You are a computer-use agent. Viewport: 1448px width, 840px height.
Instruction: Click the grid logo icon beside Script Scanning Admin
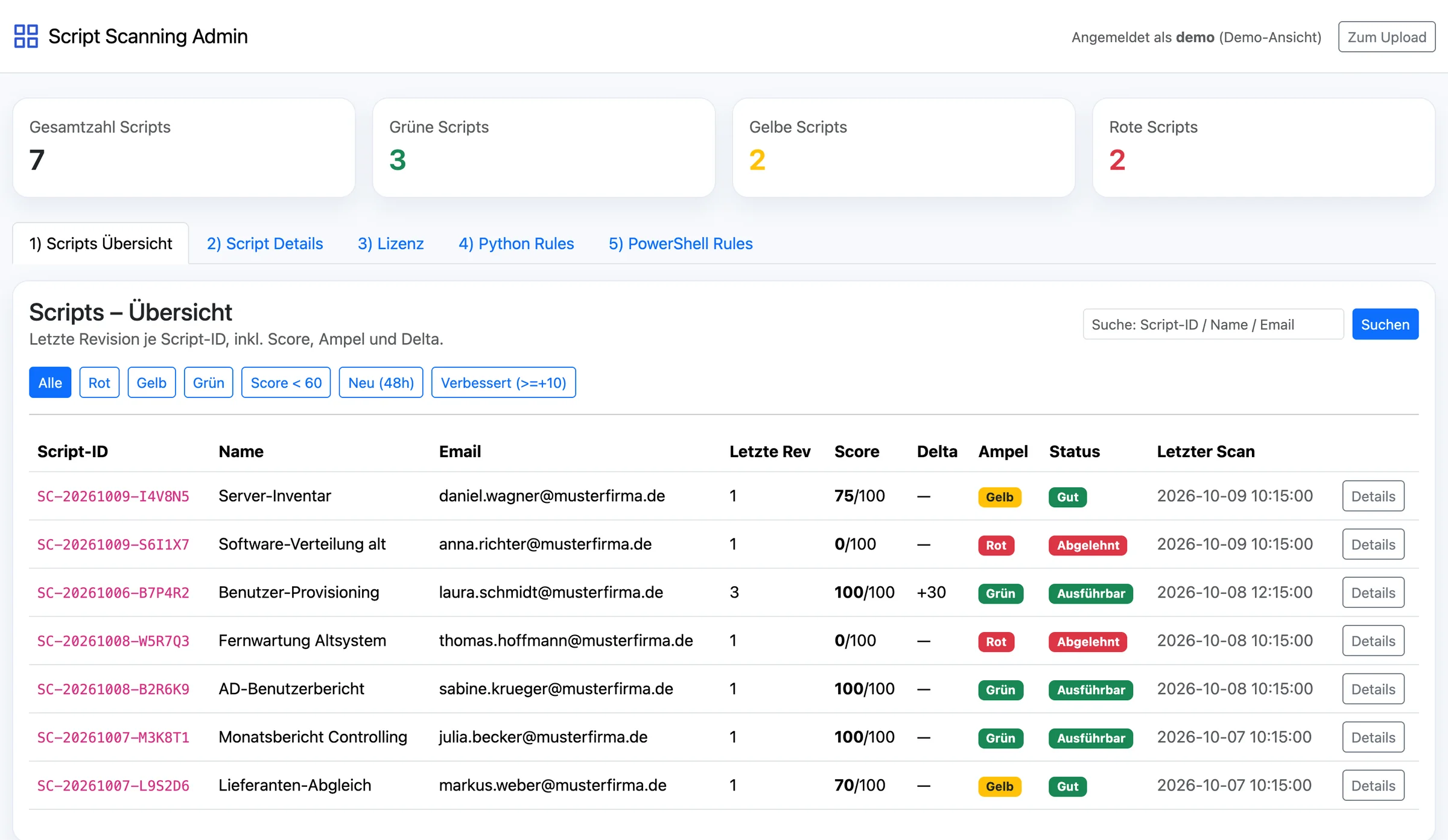click(x=26, y=36)
